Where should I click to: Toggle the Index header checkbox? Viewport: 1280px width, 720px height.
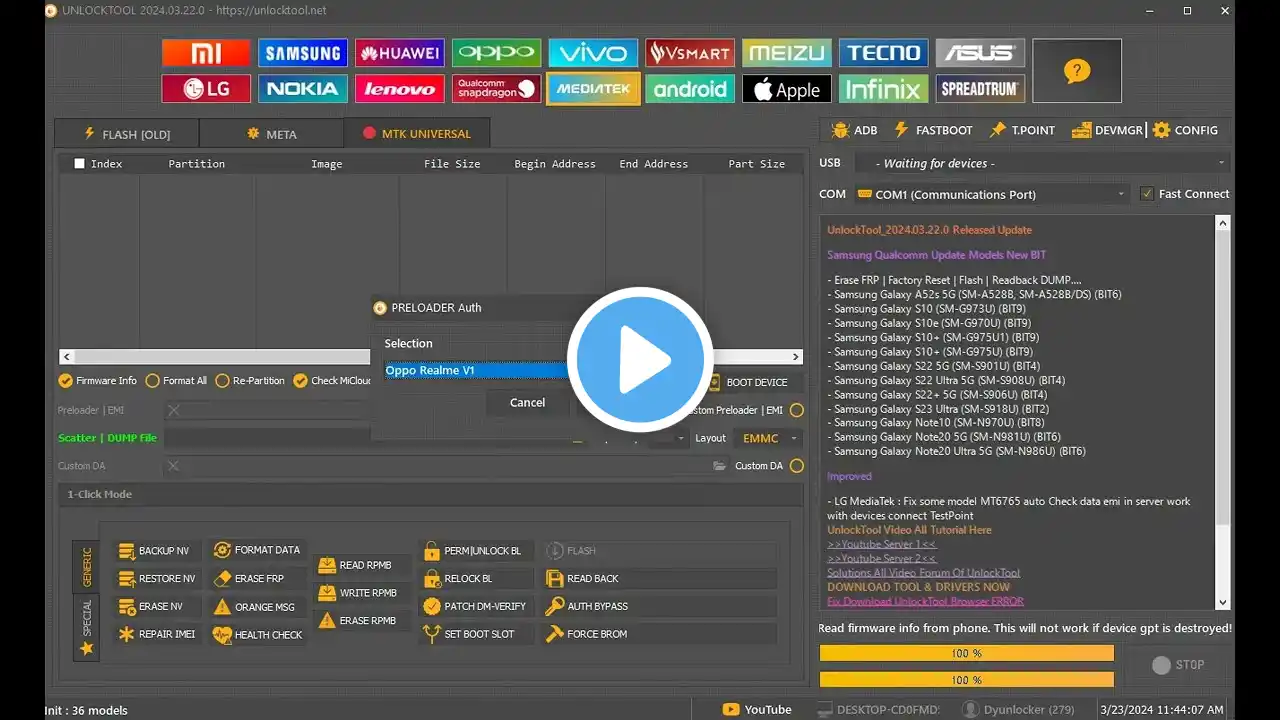[x=79, y=164]
